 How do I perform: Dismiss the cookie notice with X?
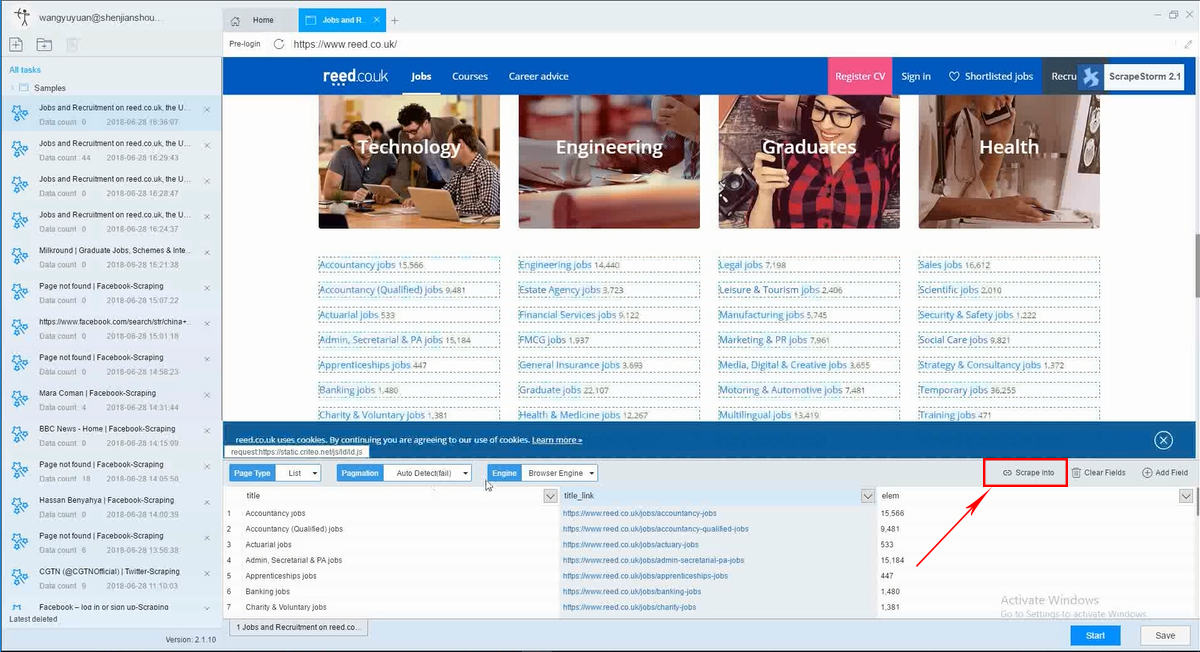1163,440
